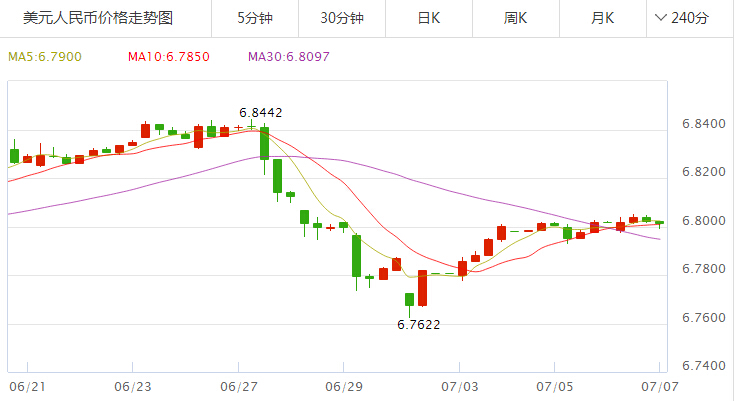This screenshot has width=734, height=401.
Task: Click the 06/27 date axis label
Action: (x=238, y=385)
